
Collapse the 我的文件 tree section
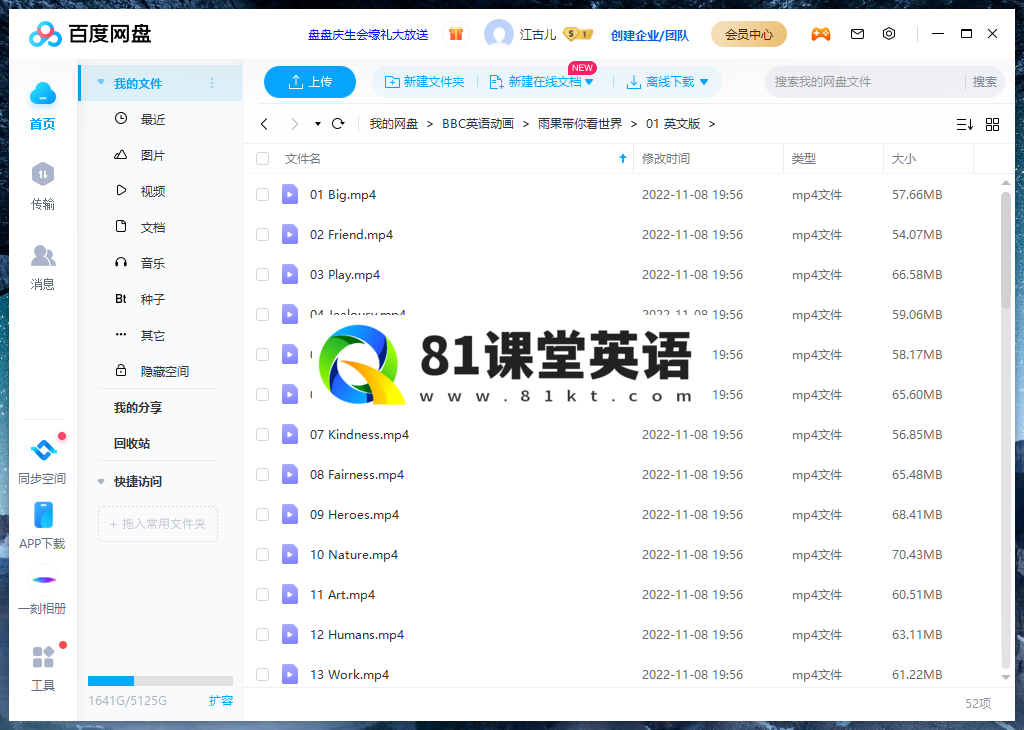click(x=101, y=82)
